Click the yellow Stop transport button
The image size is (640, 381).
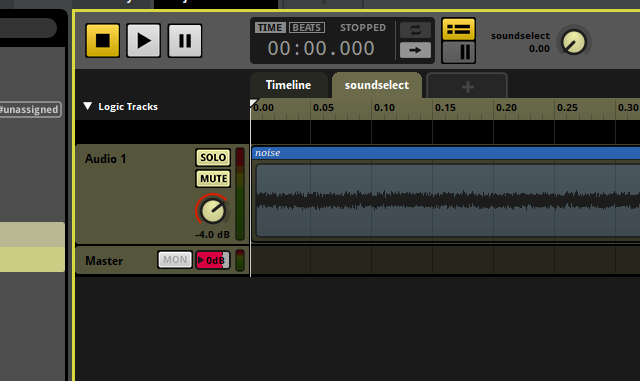[102, 40]
